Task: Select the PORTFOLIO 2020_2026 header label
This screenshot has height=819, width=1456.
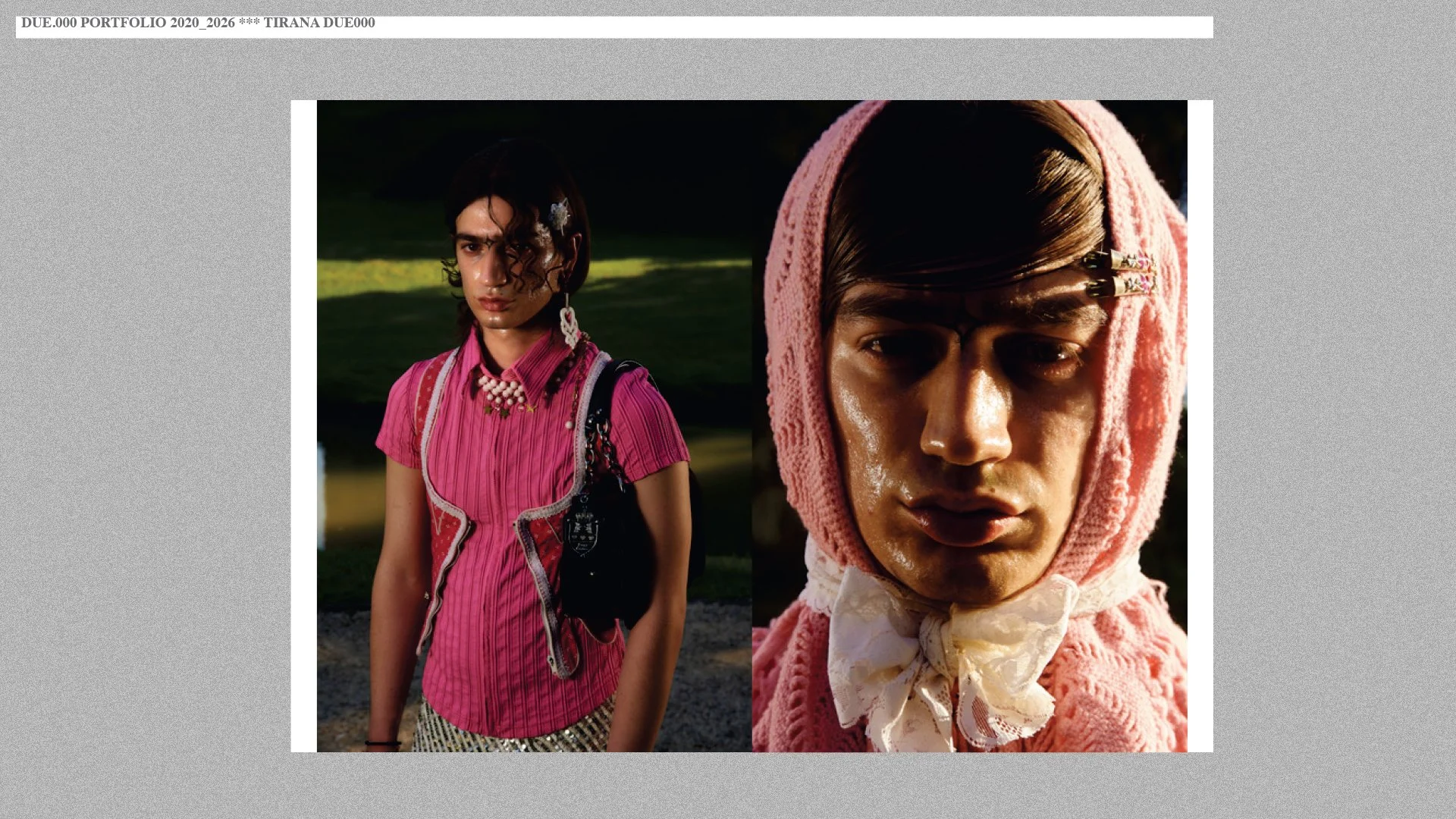Action: point(157,24)
